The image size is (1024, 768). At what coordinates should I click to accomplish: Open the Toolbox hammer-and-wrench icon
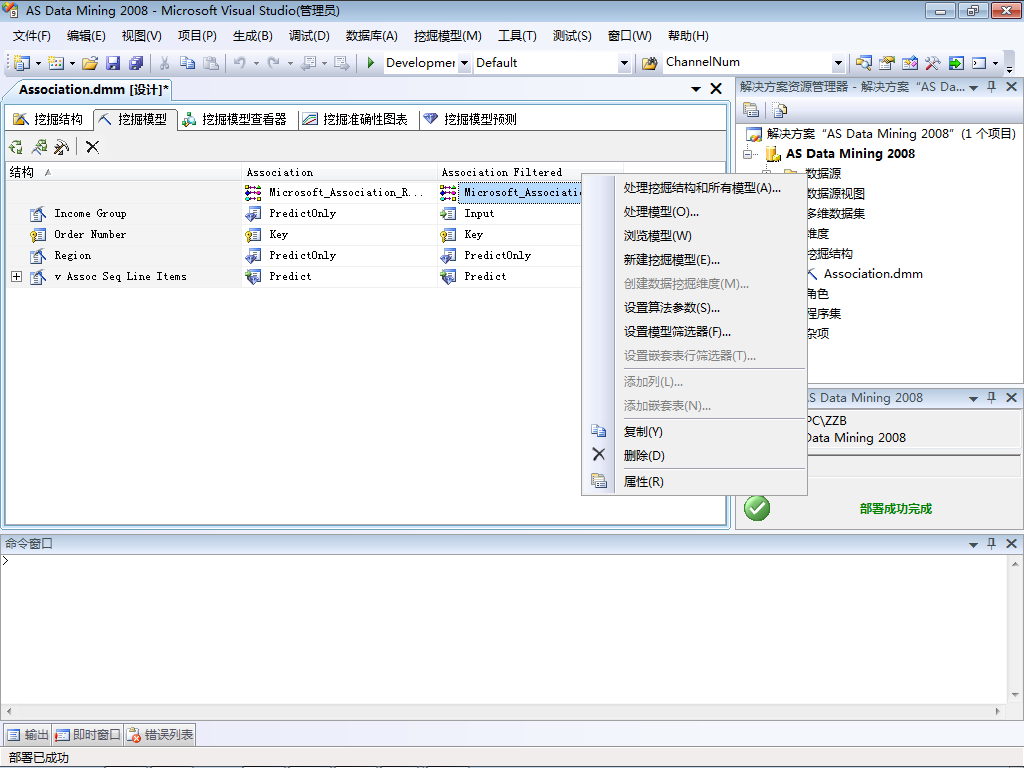[933, 63]
